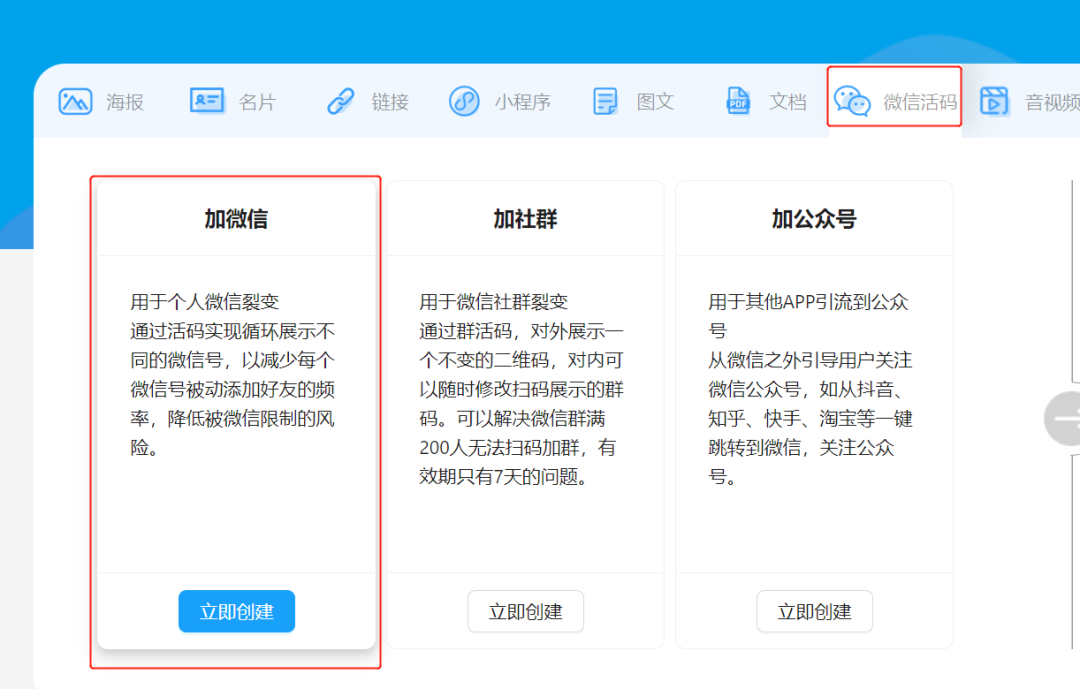The height and width of the screenshot is (689, 1080).
Task: Open the 图文 tab
Action: pyautogui.click(x=655, y=102)
